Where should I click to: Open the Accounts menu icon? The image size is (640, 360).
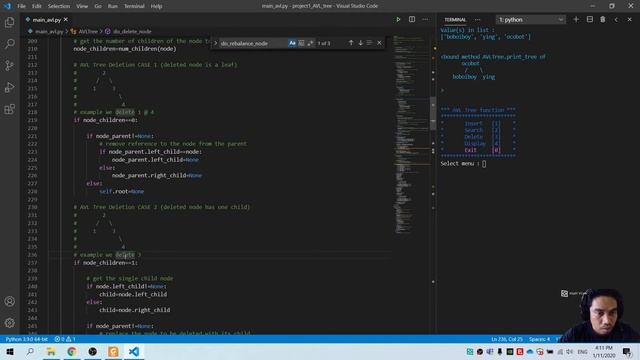9,301
